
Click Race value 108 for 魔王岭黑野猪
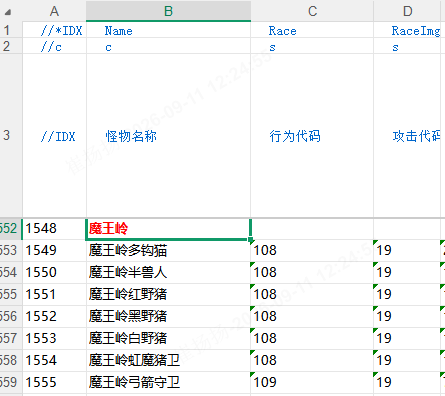click(312, 316)
